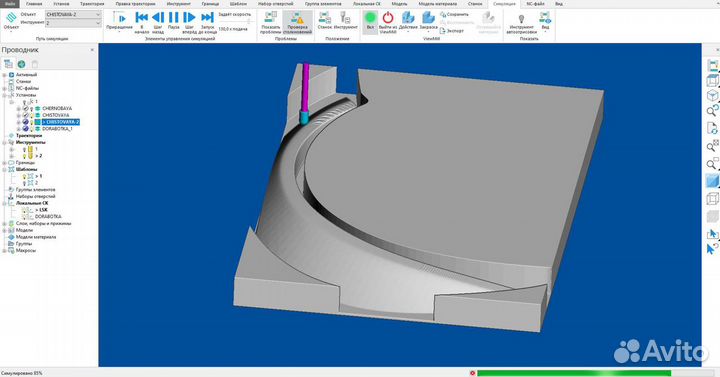Click the Machine position (Станок) icon

tap(325, 17)
